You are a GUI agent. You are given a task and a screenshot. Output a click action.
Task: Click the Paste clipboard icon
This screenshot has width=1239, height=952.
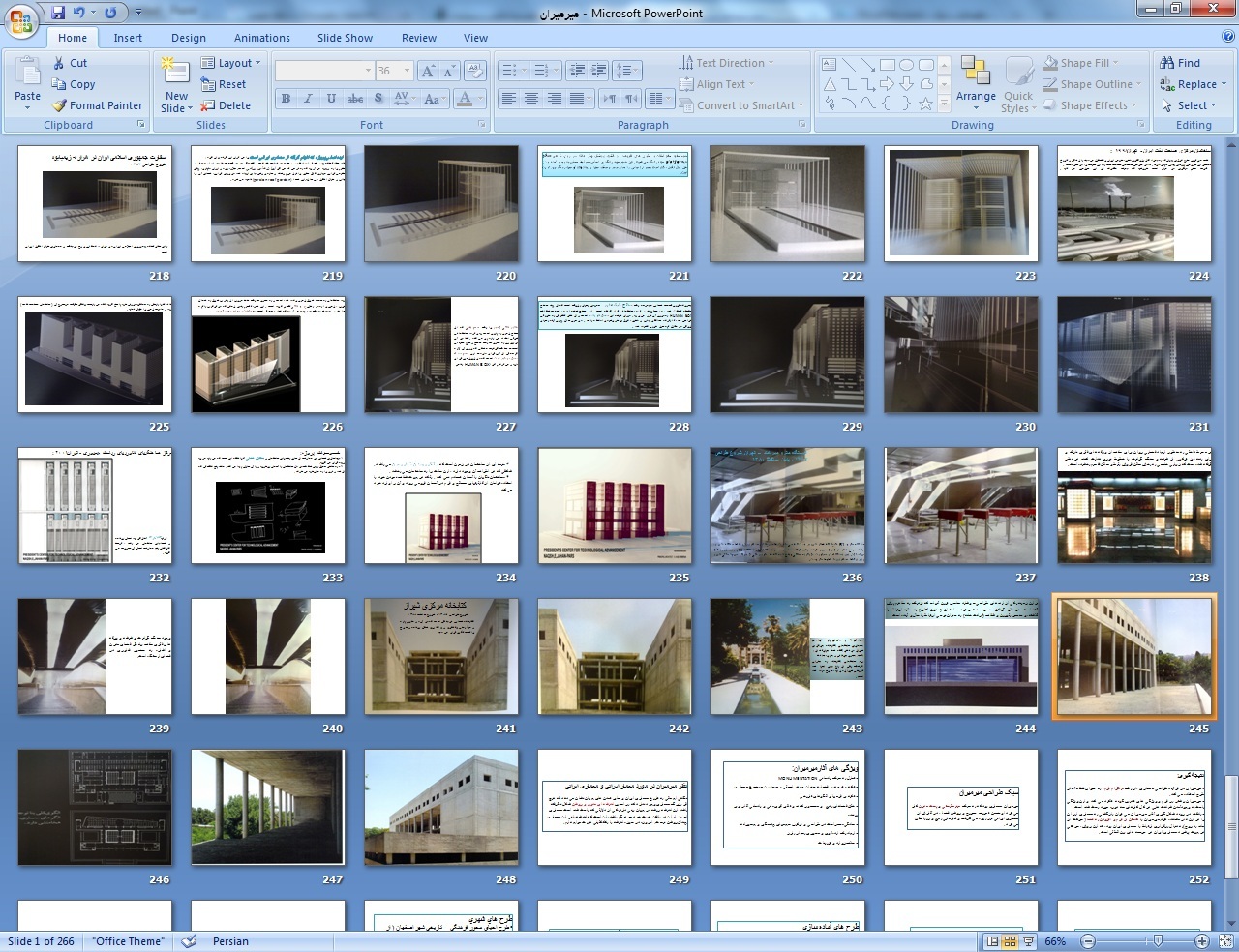point(27,73)
